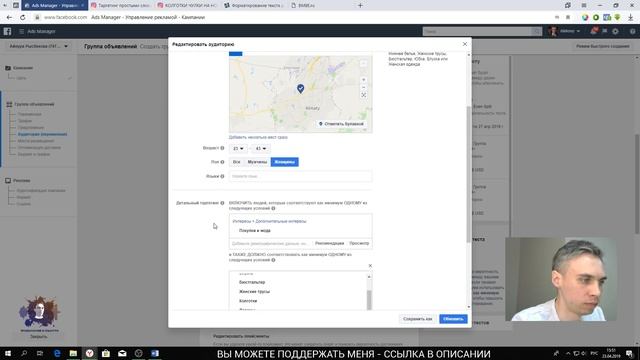Click 'Бюстгальтер' interest in the list
The height and width of the screenshot is (360, 640).
pos(252,282)
